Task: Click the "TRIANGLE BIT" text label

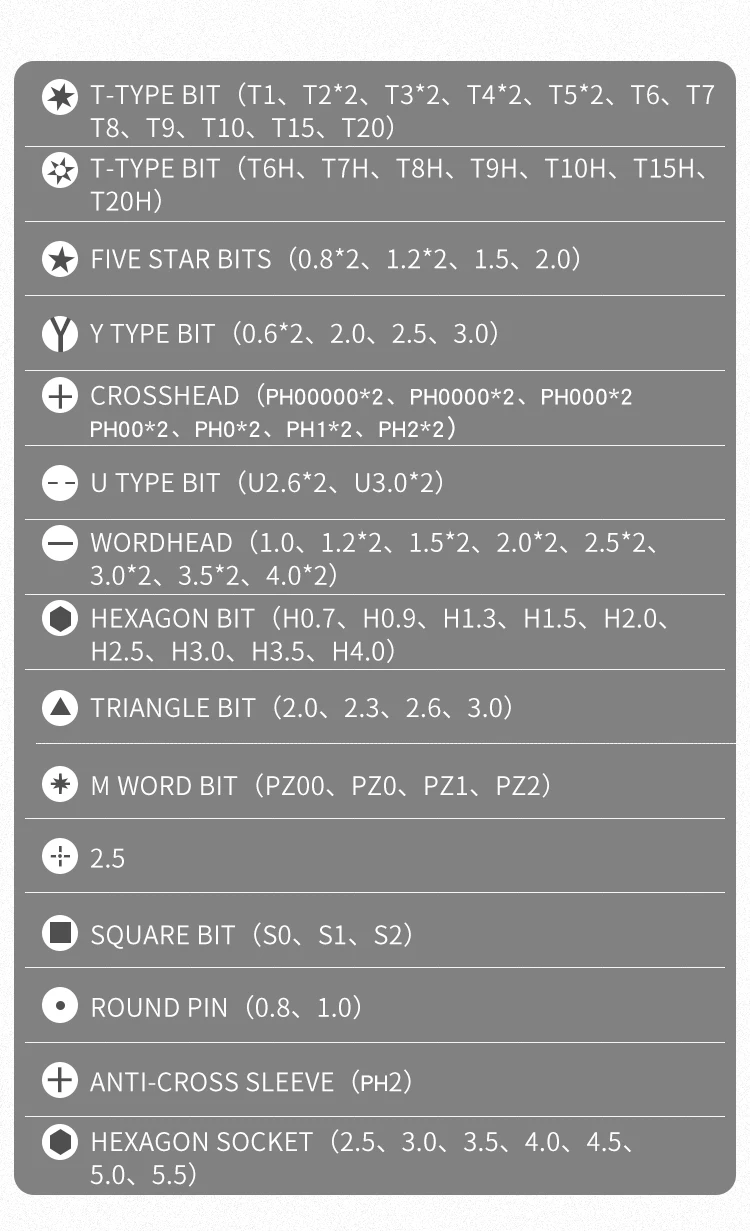Action: pos(173,708)
